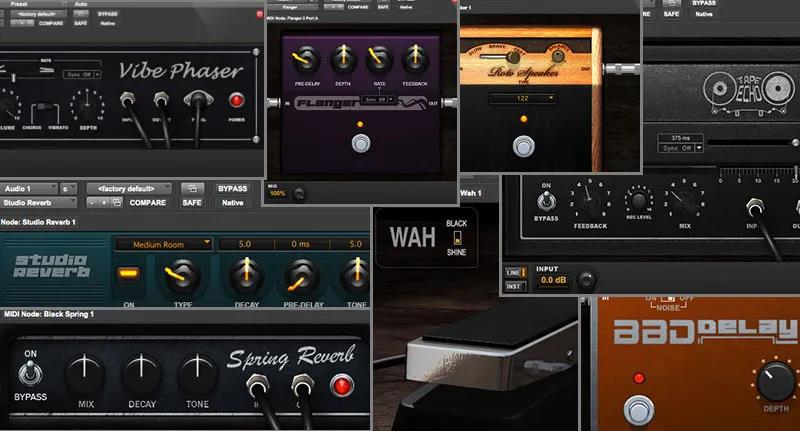Flip the Spring Reverb bypass switch

click(x=29, y=374)
